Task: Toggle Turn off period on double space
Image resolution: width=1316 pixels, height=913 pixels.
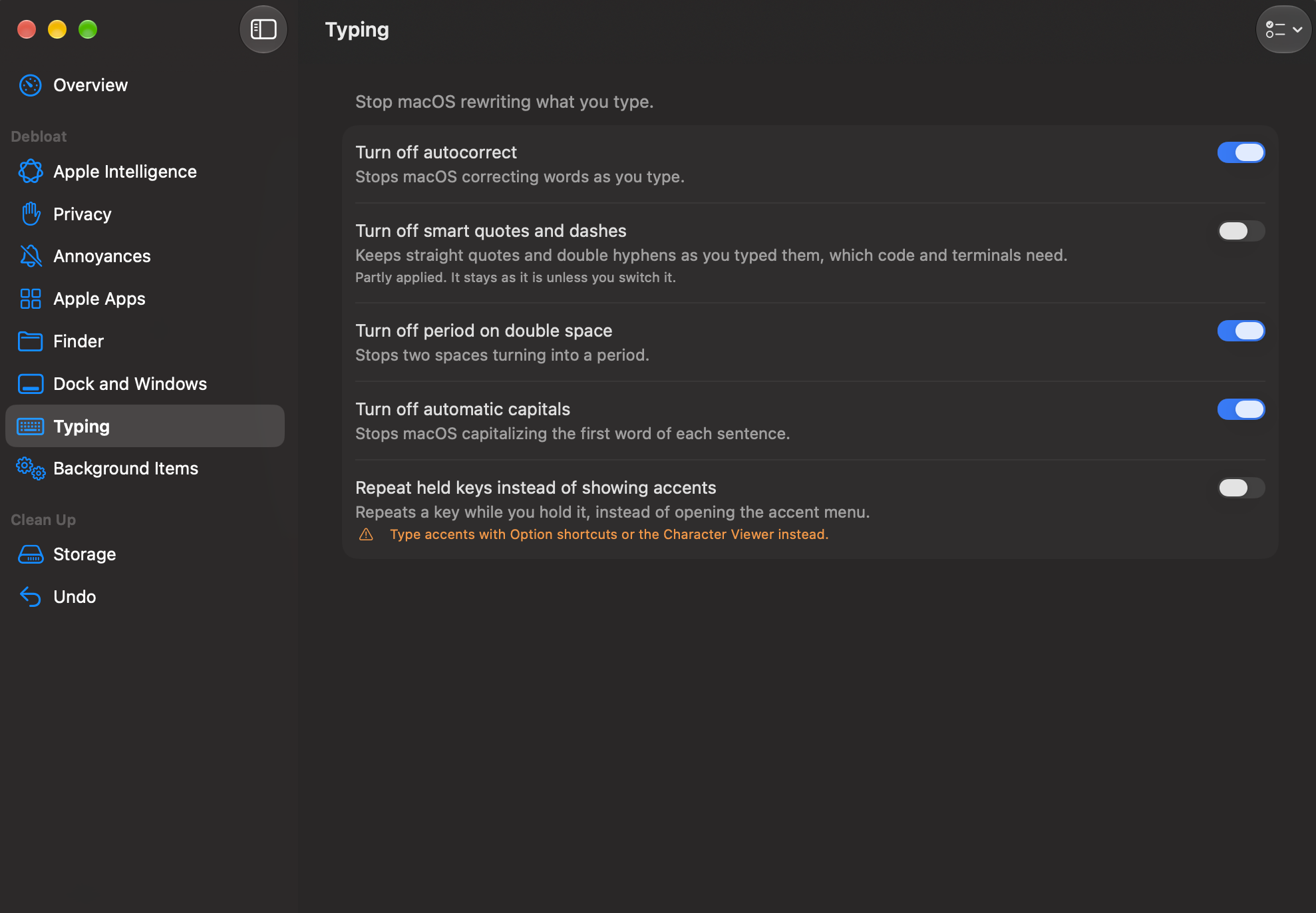Action: 1241,331
